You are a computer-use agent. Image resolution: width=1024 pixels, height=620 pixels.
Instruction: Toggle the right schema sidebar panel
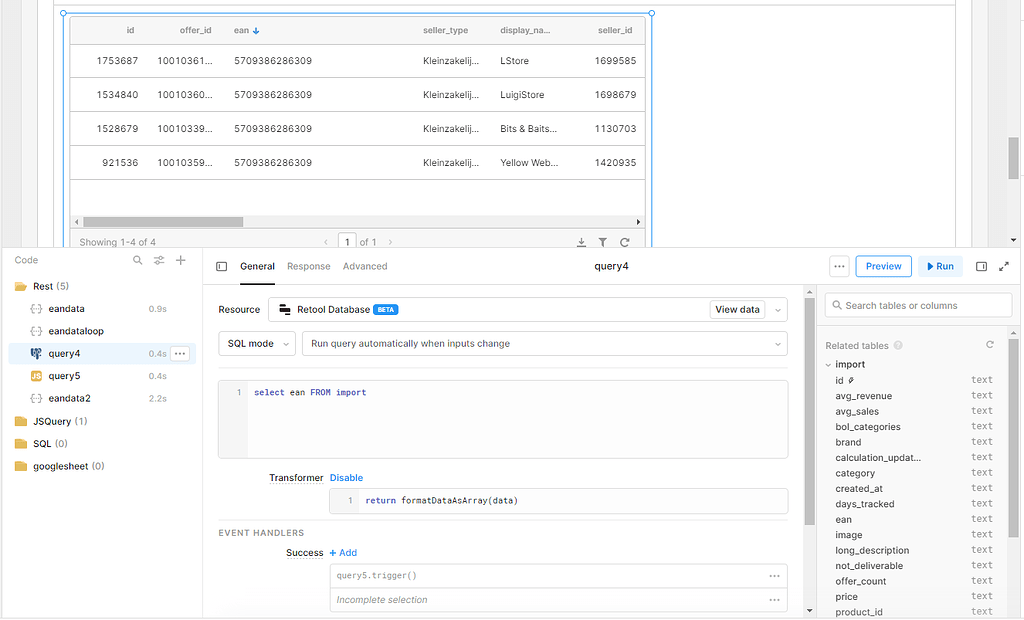[981, 266]
